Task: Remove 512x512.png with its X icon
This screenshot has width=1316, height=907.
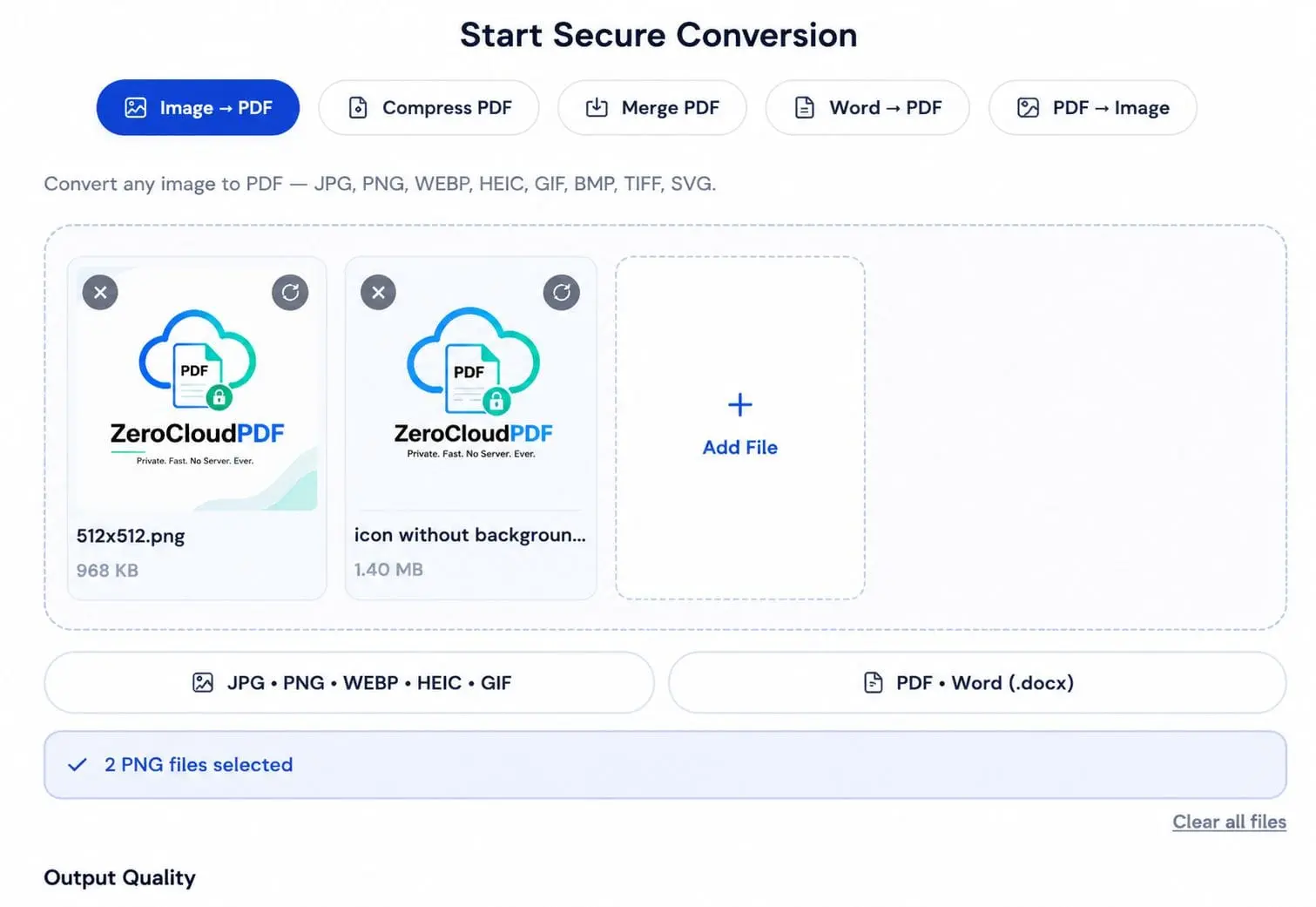Action: 100,293
